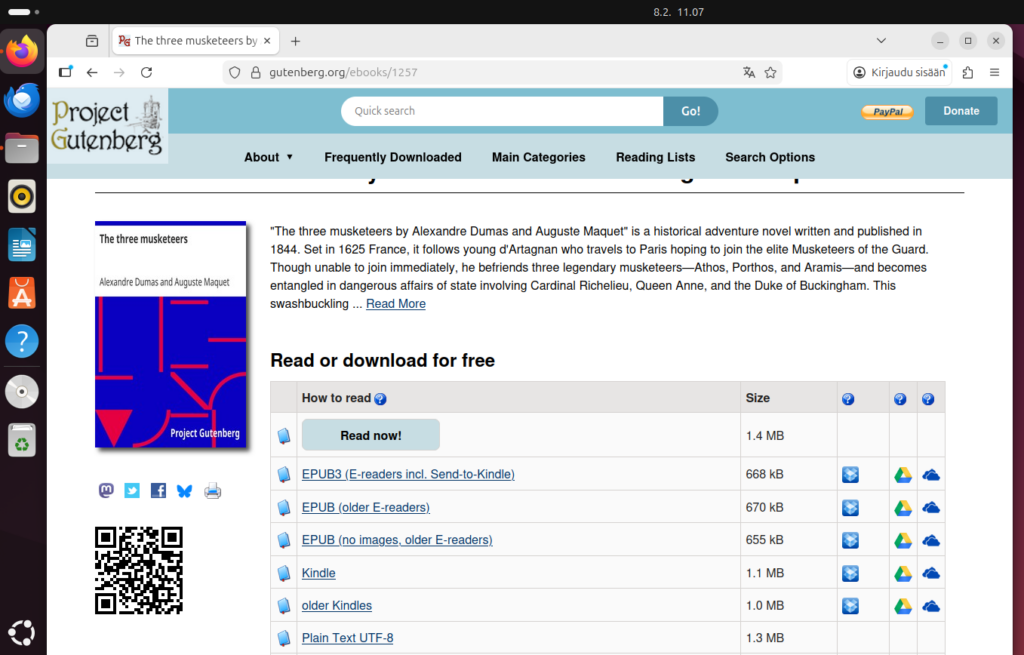Expand the About dropdown menu

(269, 157)
